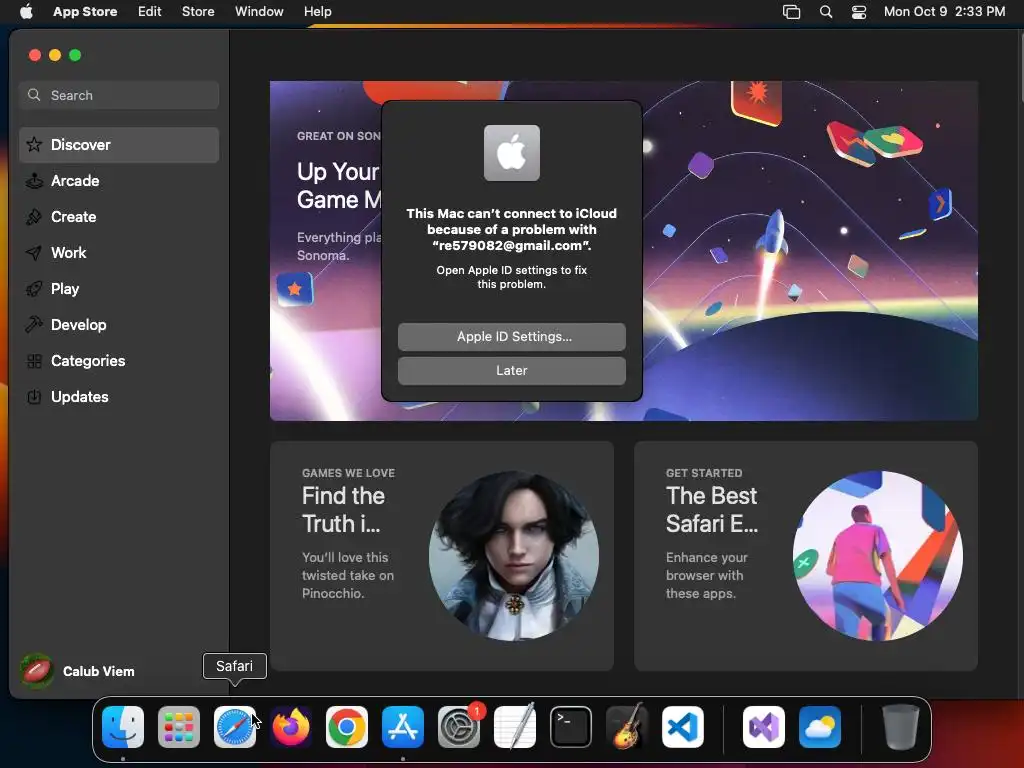Open Visual Studio purple Dock icon
This screenshot has width=1024, height=768.
coord(764,727)
